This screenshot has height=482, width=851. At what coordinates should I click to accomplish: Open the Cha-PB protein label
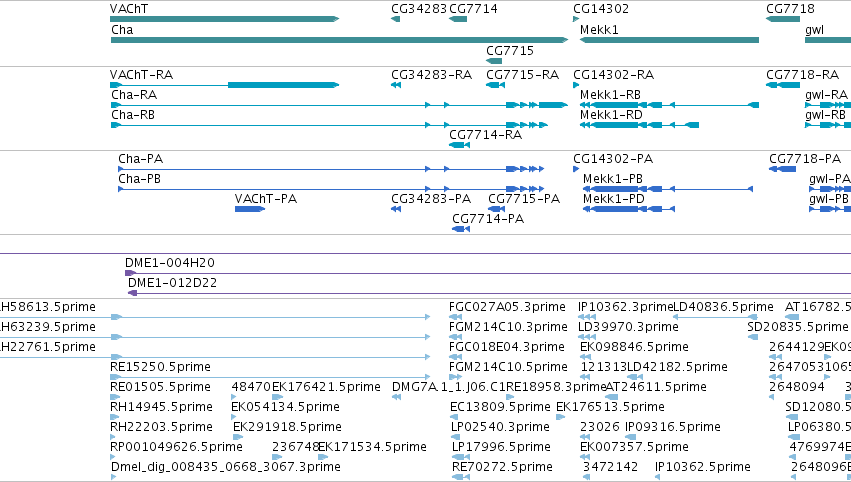[139, 179]
